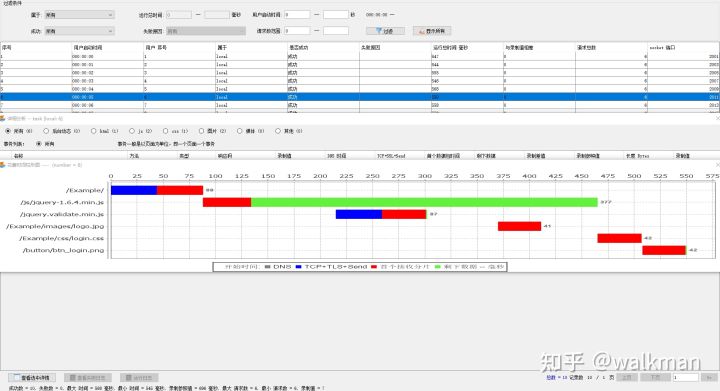Select the html resource type radio button
Screen dimensions: 720x391
[94, 131]
